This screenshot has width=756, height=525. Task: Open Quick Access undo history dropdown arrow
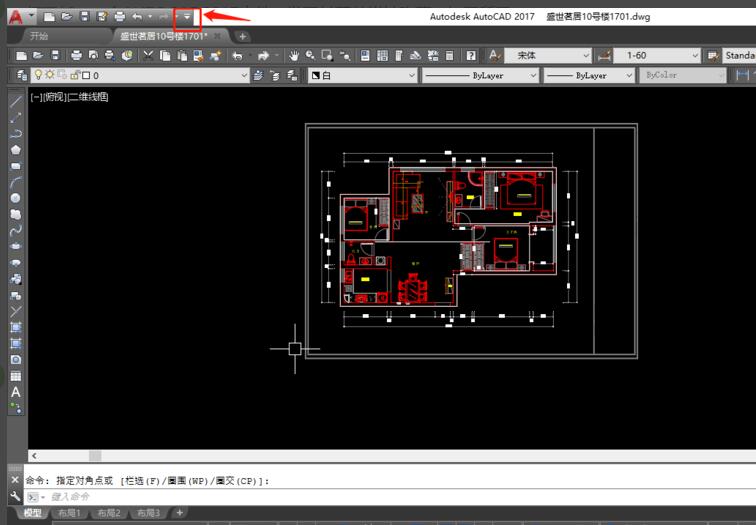[x=150, y=17]
